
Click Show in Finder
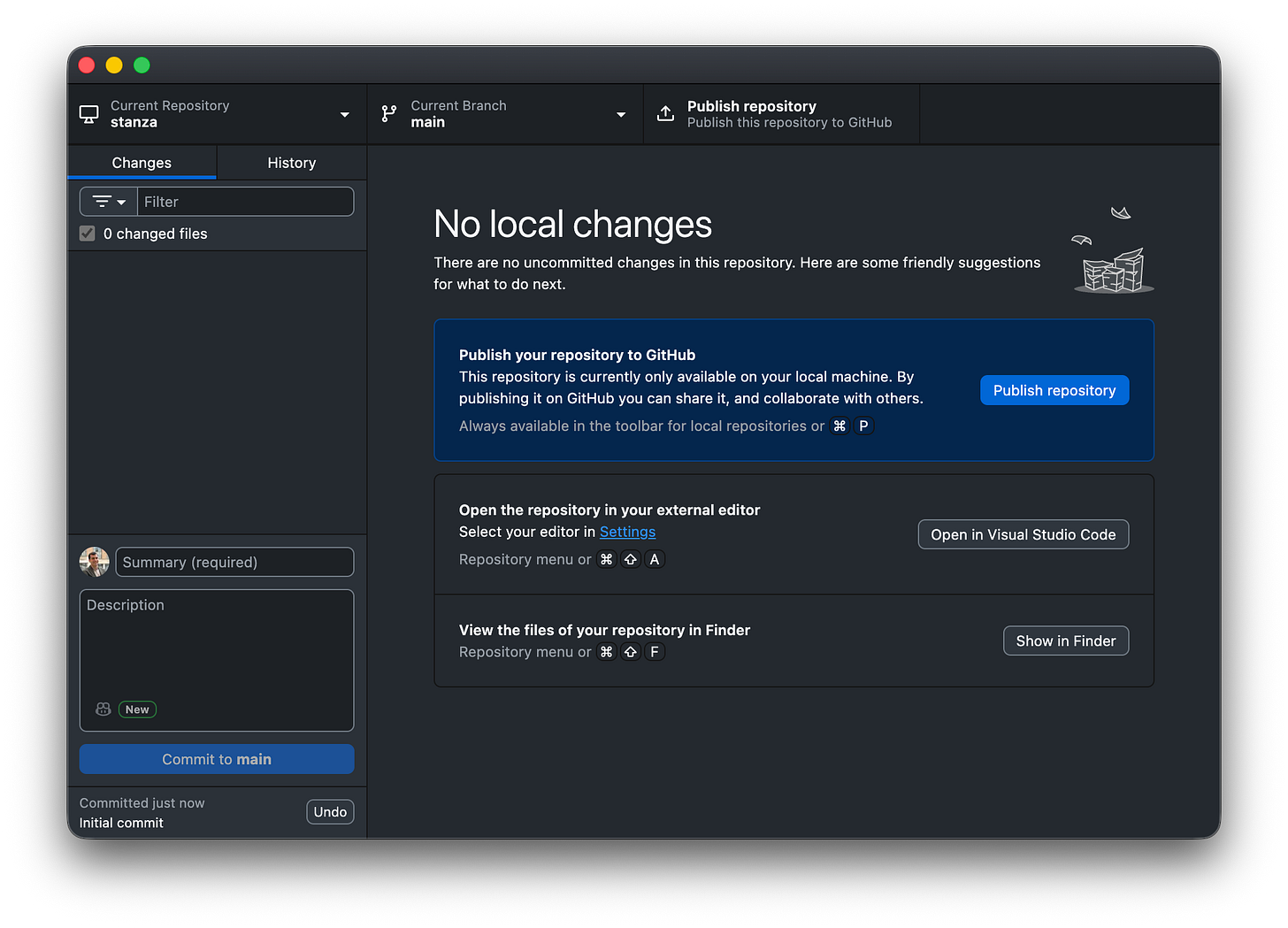click(1065, 640)
